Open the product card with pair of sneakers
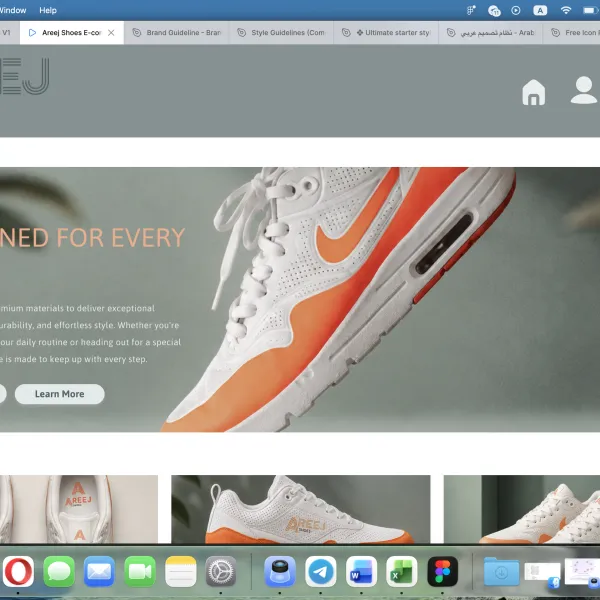 [522, 509]
